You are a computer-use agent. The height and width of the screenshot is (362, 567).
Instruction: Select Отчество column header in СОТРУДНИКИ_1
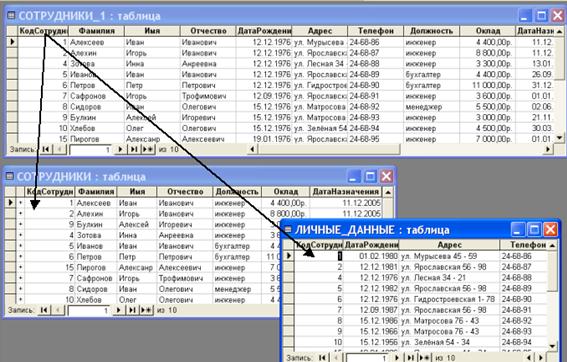point(208,31)
